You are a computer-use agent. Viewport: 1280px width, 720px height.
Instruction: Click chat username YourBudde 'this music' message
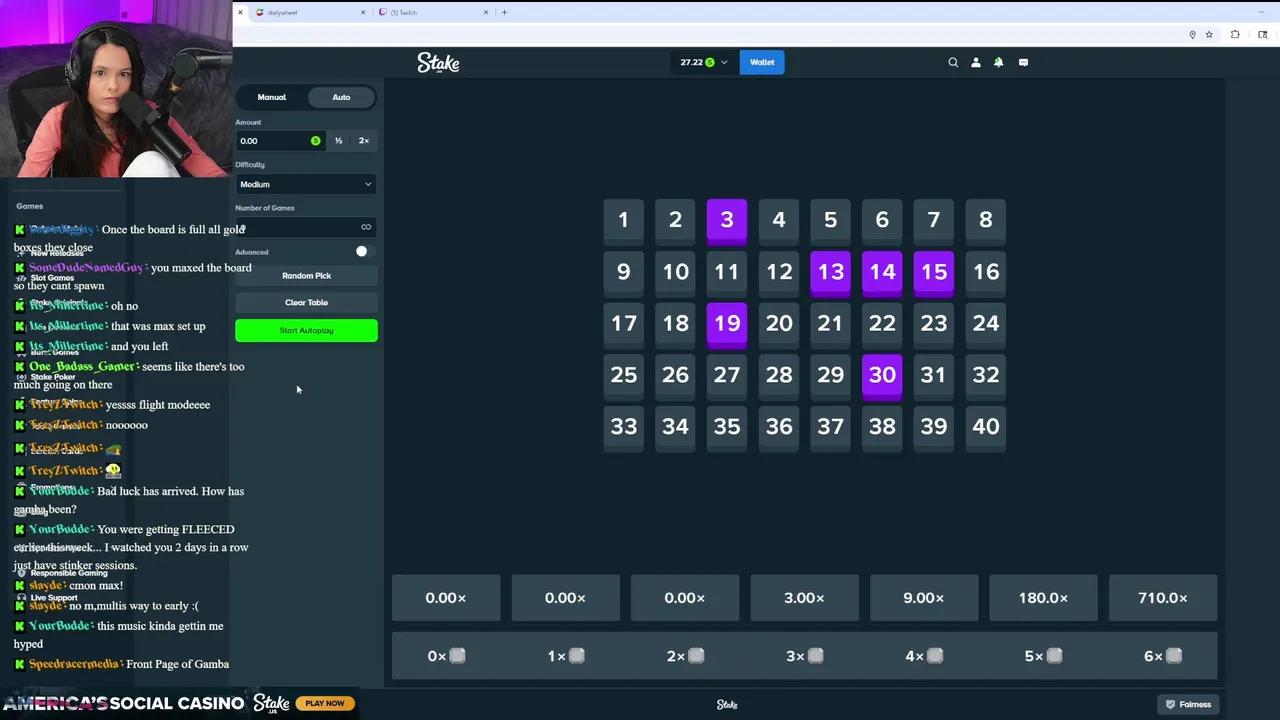pyautogui.click(x=59, y=626)
